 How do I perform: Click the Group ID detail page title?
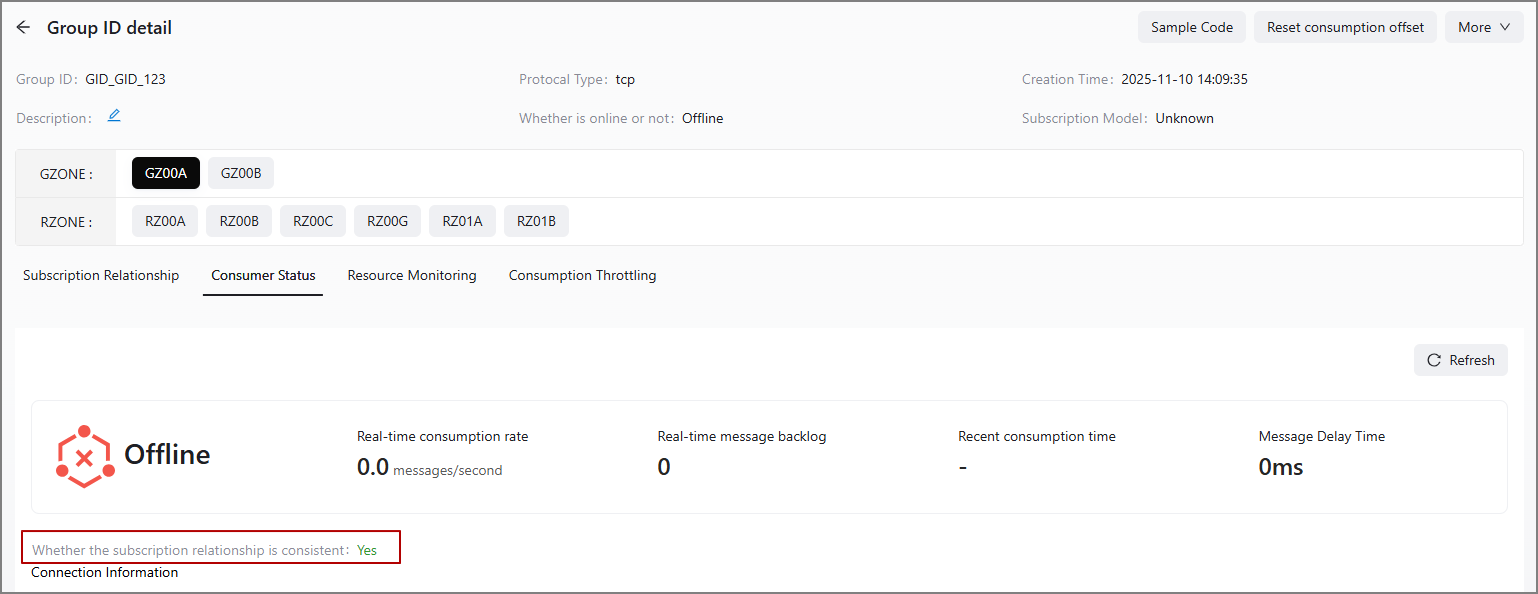[109, 28]
